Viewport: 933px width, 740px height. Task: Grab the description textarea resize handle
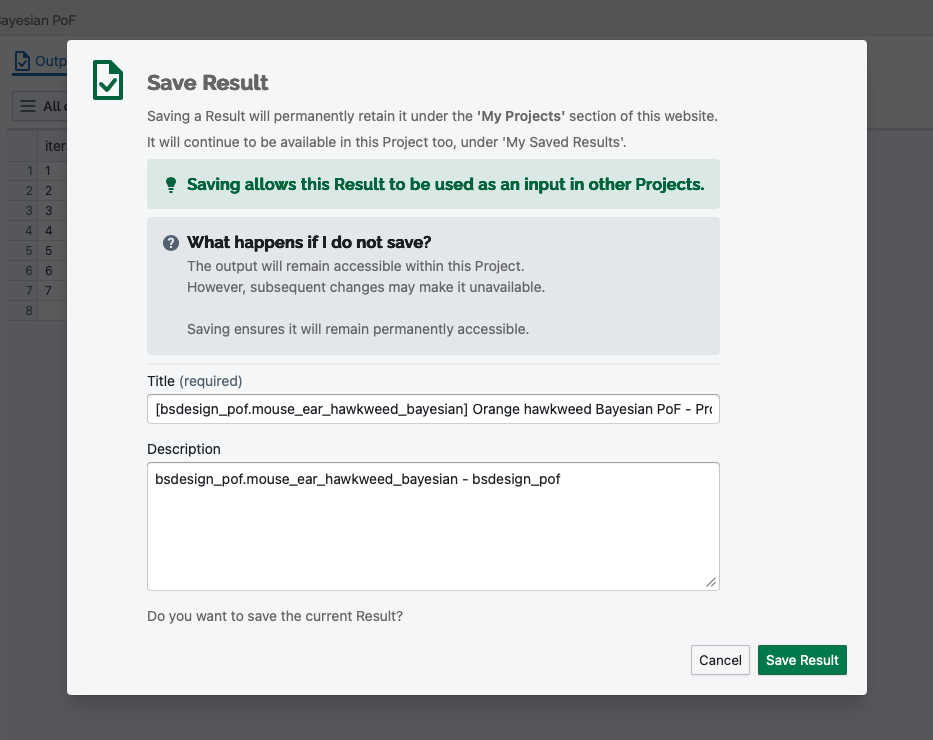click(711, 582)
